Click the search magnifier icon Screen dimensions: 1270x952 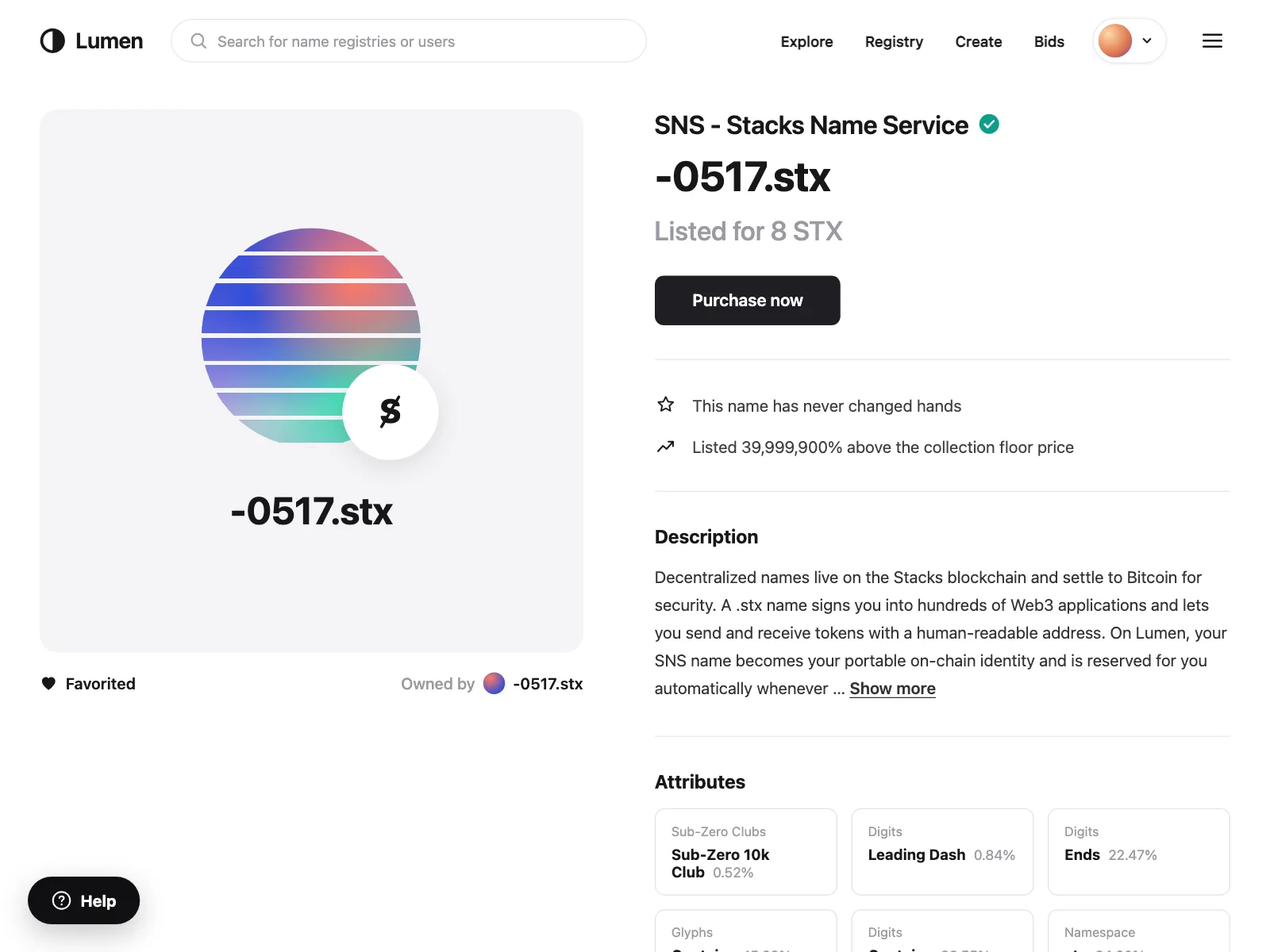point(198,41)
